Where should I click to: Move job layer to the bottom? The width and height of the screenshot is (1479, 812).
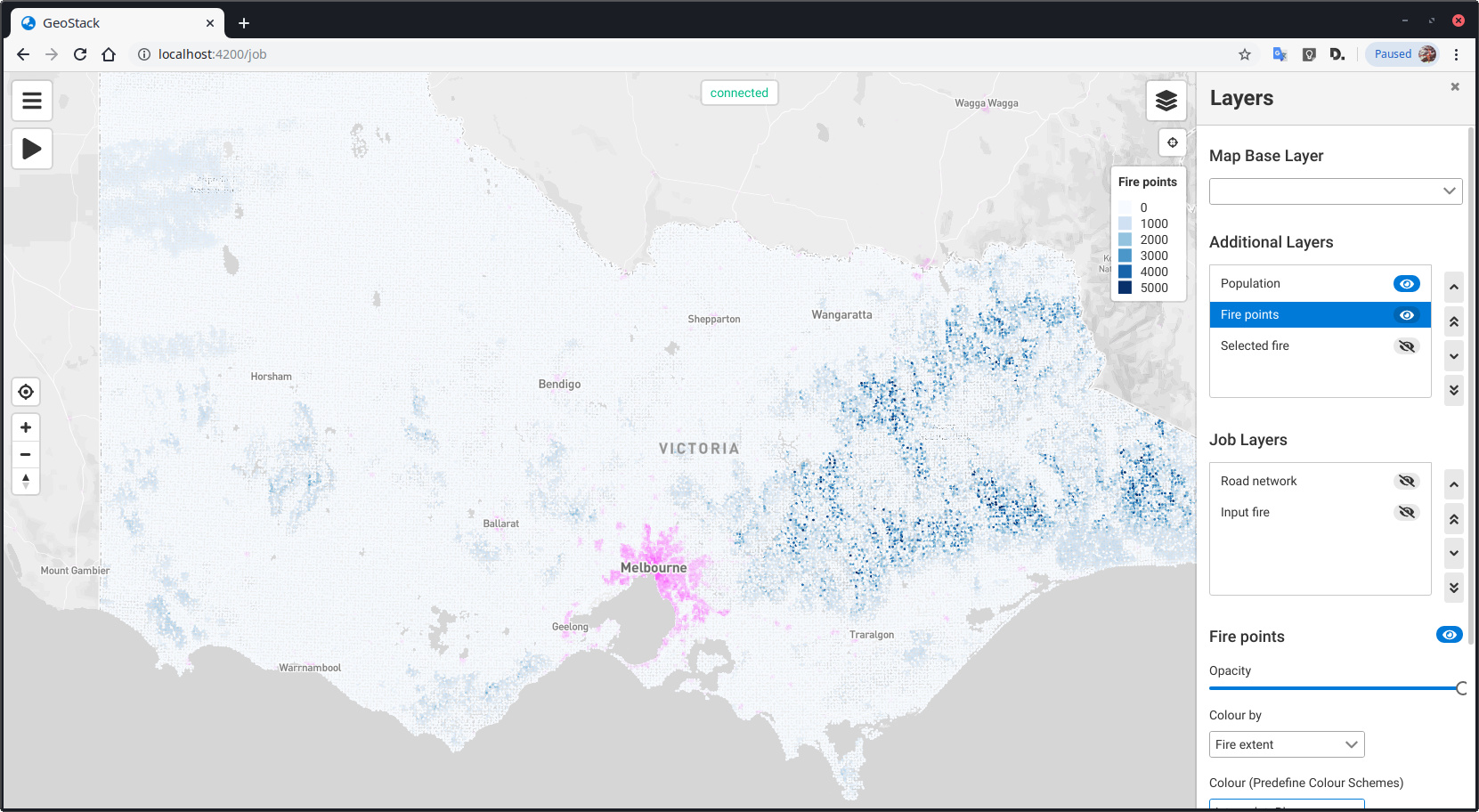point(1454,588)
